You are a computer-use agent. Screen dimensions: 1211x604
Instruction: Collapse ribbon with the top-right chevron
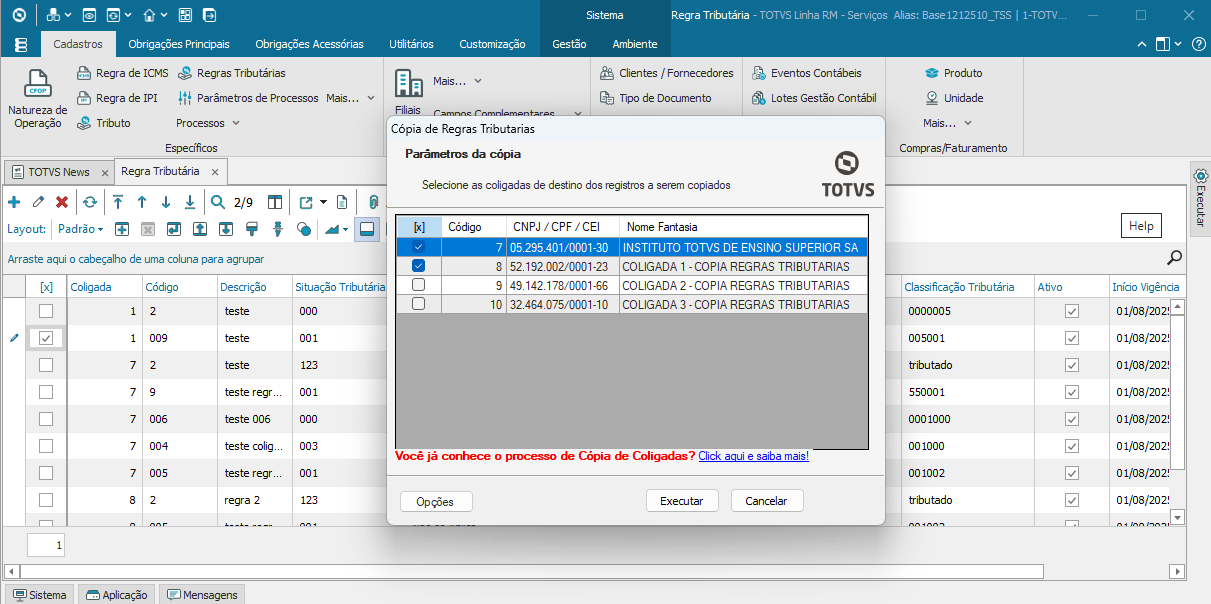[x=1143, y=44]
